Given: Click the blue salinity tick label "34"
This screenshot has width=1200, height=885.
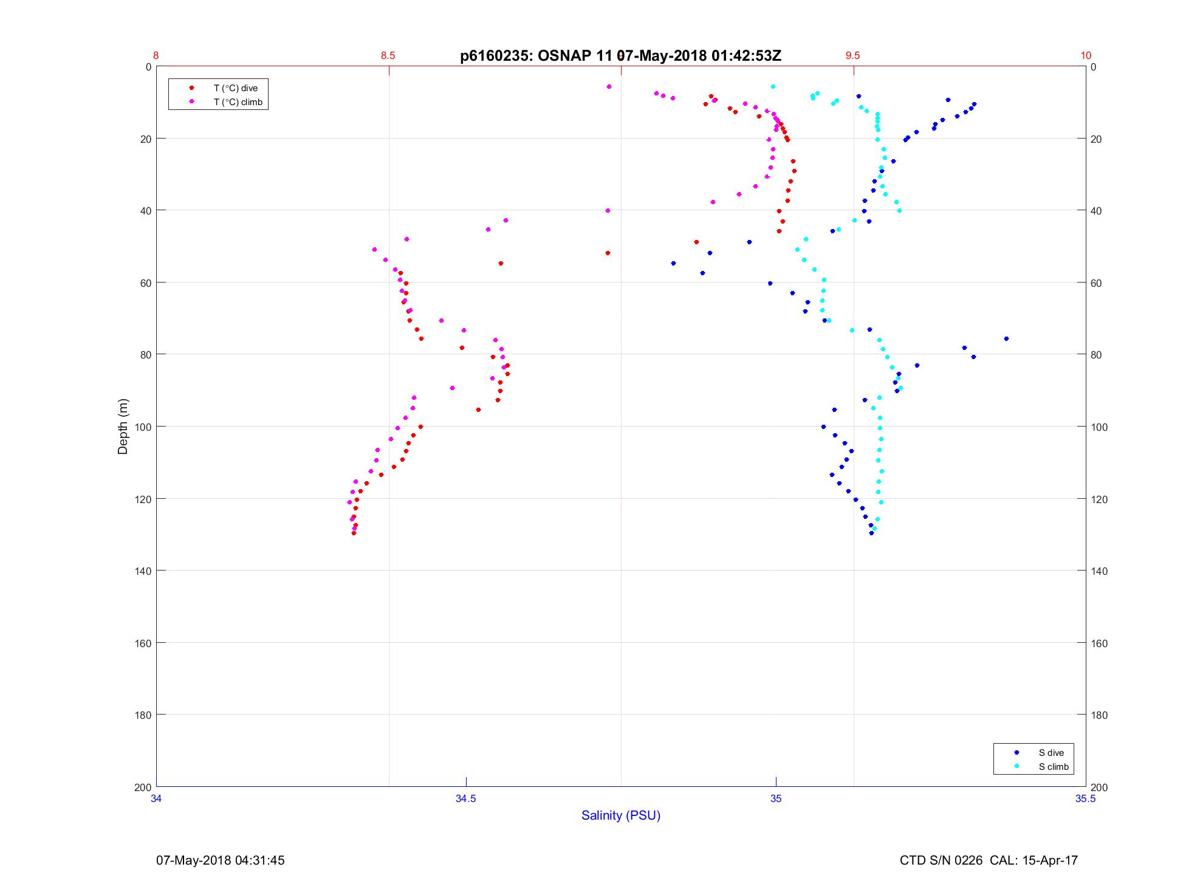Looking at the screenshot, I should click(156, 798).
